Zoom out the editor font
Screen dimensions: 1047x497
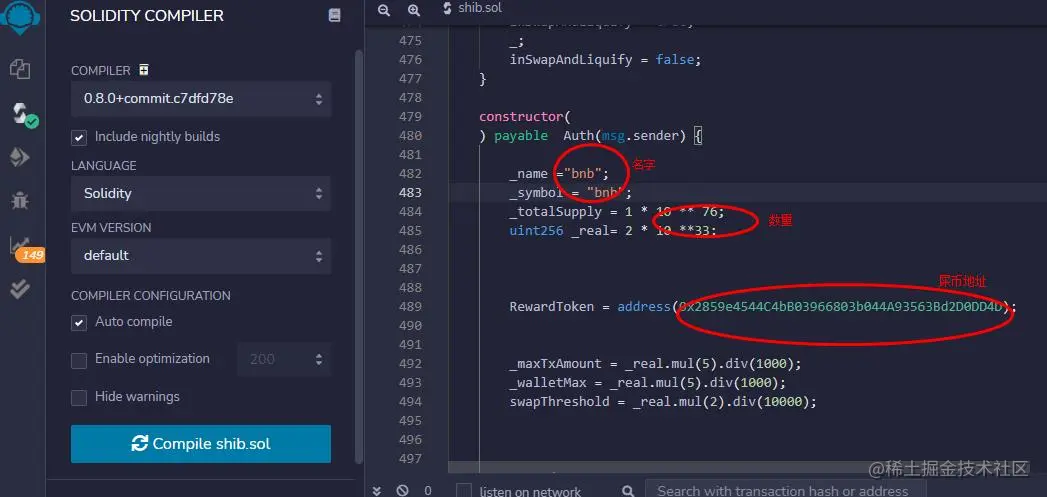pyautogui.click(x=384, y=10)
